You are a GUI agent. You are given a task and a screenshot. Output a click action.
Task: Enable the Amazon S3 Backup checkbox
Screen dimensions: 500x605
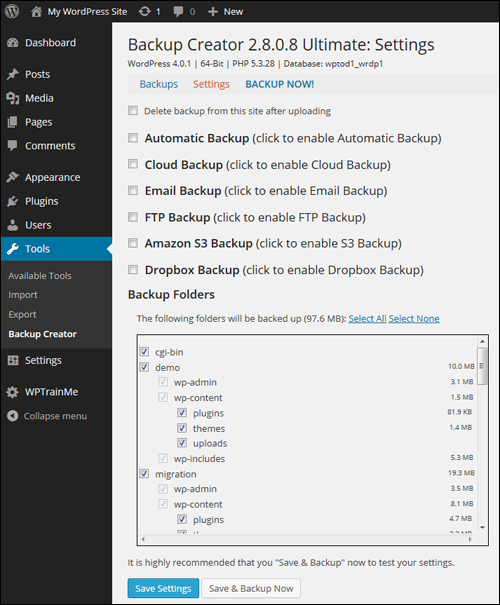pos(133,243)
